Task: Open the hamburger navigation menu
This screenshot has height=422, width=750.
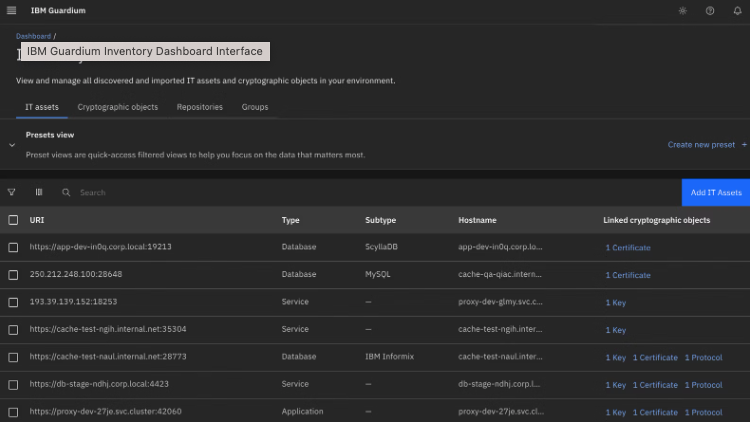Action: [x=12, y=11]
